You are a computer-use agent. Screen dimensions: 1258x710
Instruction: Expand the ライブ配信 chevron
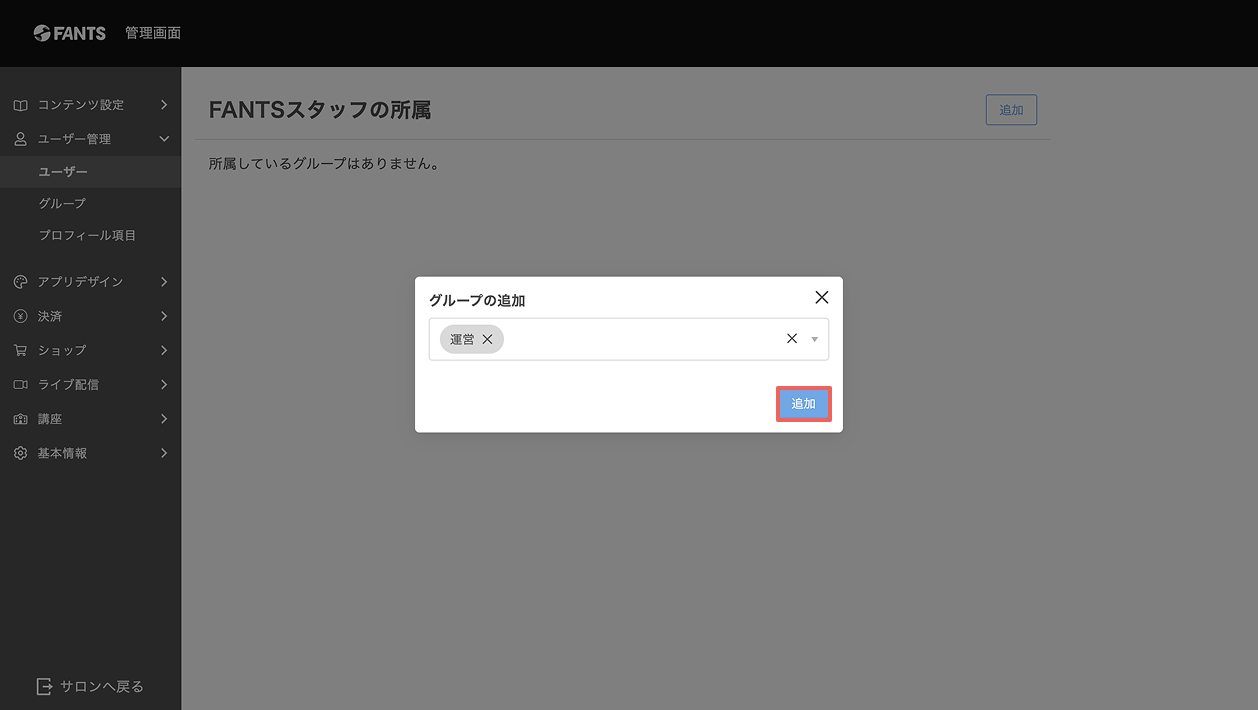[164, 385]
